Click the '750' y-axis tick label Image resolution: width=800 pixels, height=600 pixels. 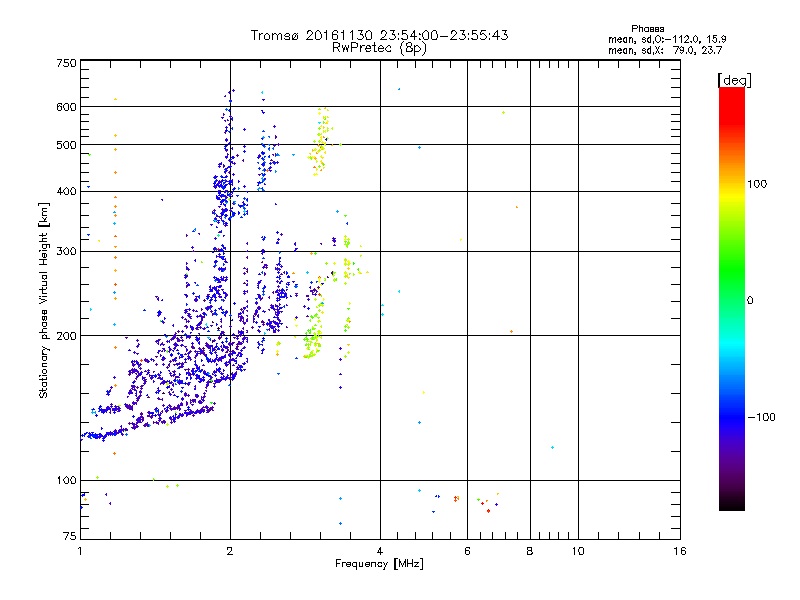[66, 63]
